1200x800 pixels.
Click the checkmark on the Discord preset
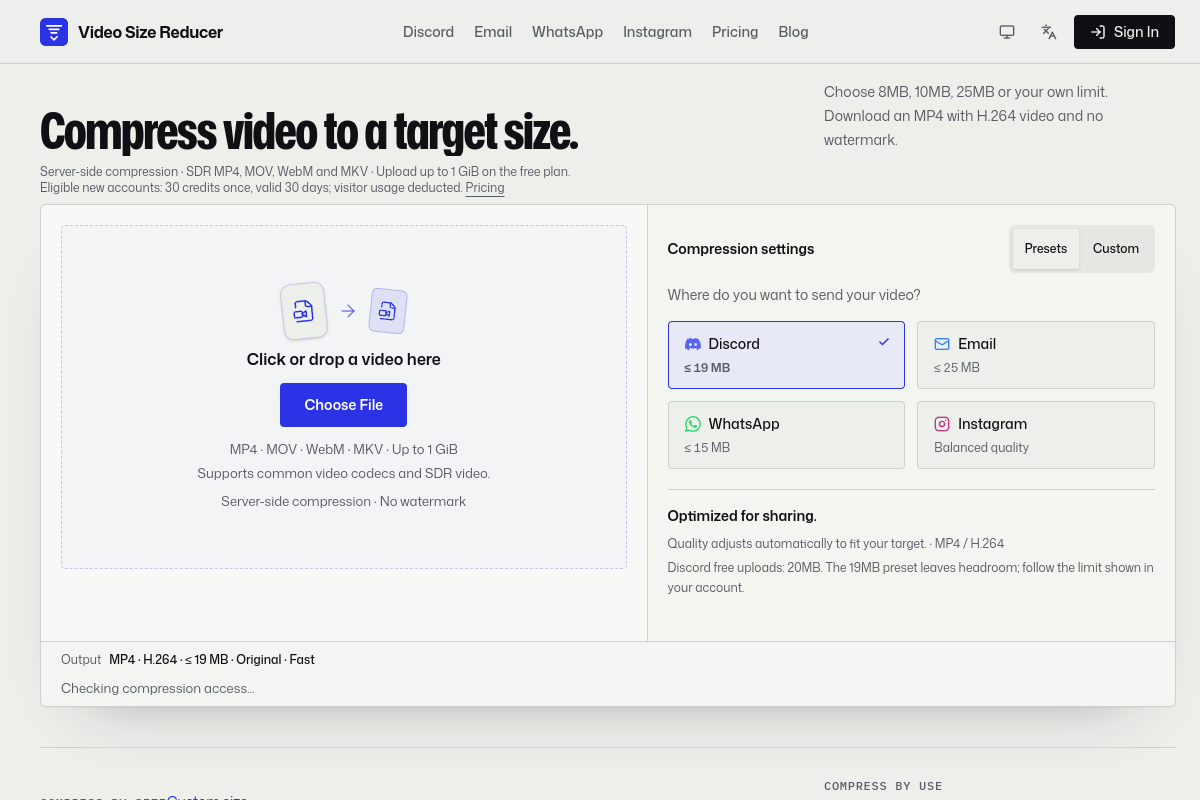coord(884,342)
